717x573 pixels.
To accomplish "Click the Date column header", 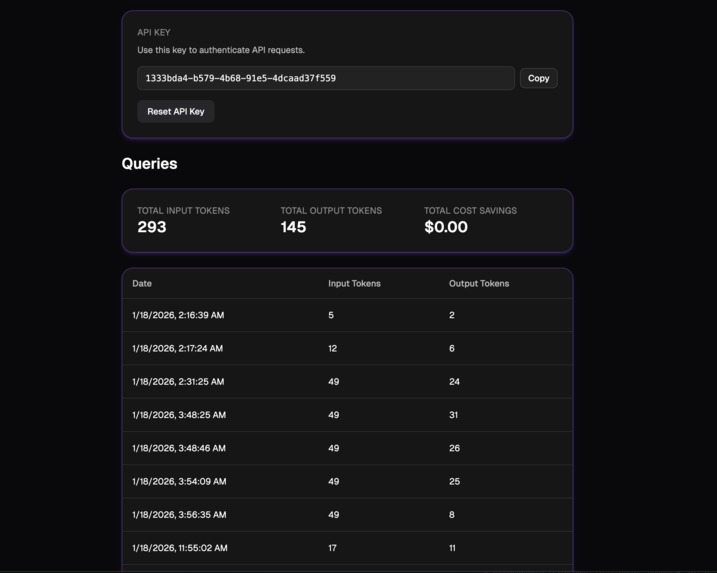I will [142, 284].
